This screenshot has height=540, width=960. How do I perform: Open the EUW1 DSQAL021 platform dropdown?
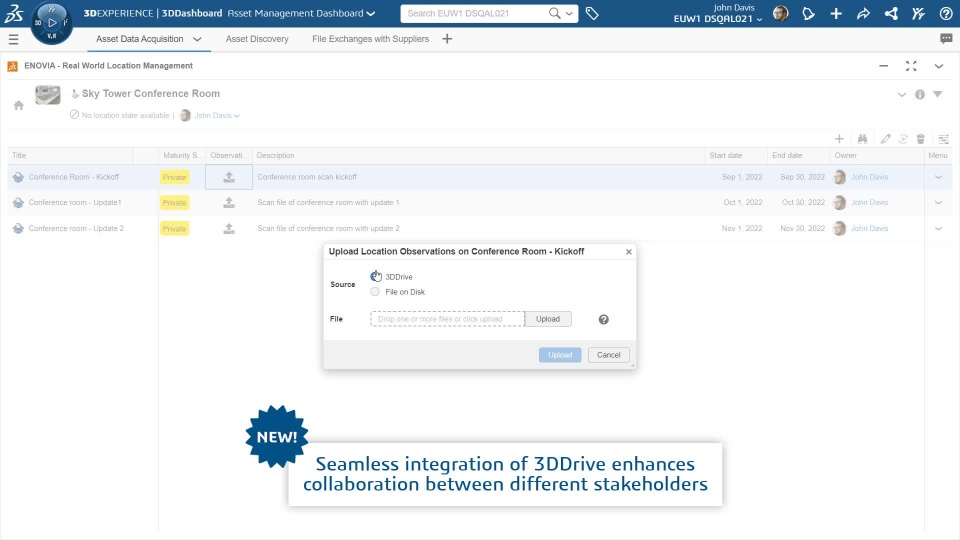pos(759,20)
